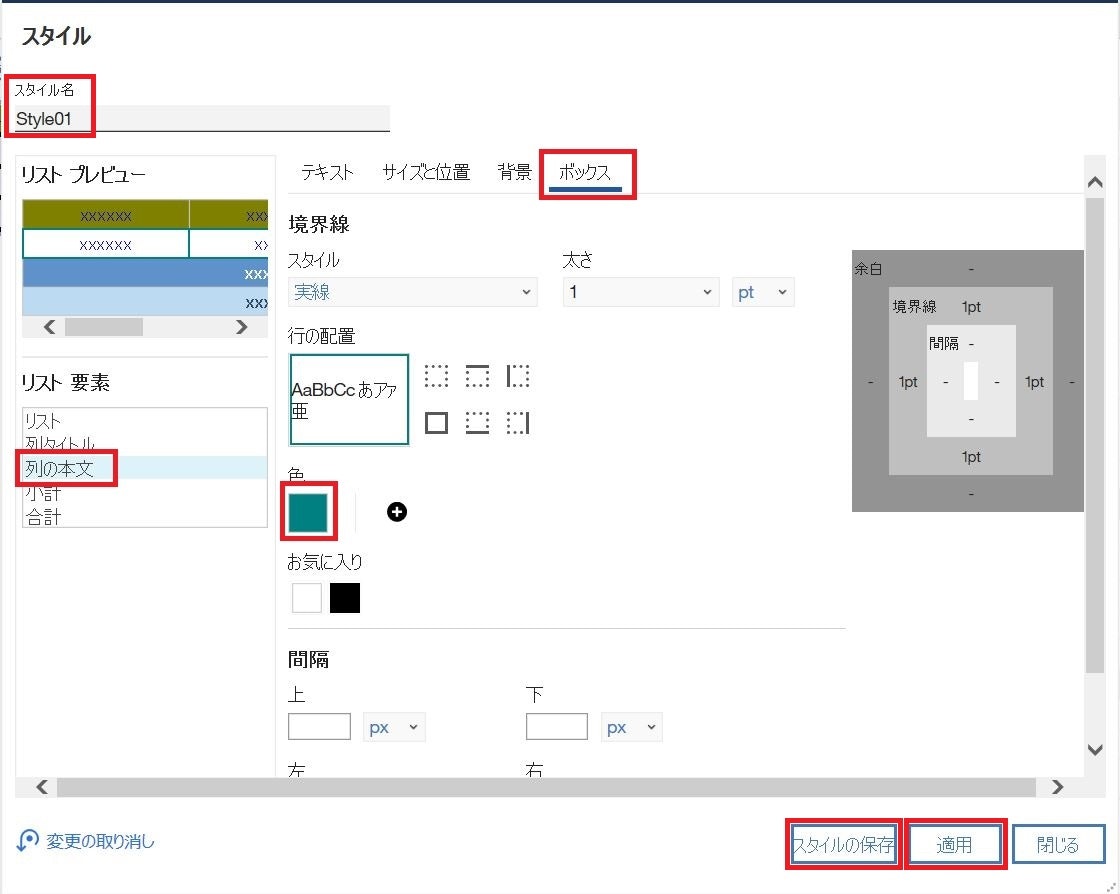Switch to the 背景 tab
The width and height of the screenshot is (1120, 894).
click(514, 172)
